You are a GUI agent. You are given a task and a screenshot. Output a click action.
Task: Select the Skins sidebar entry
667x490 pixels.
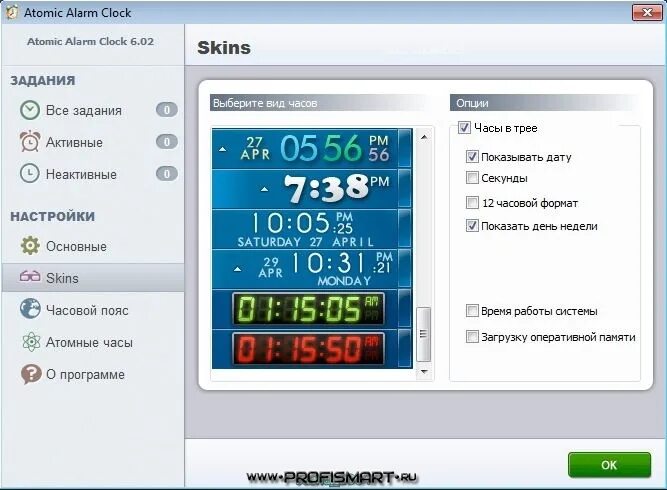coord(93,278)
